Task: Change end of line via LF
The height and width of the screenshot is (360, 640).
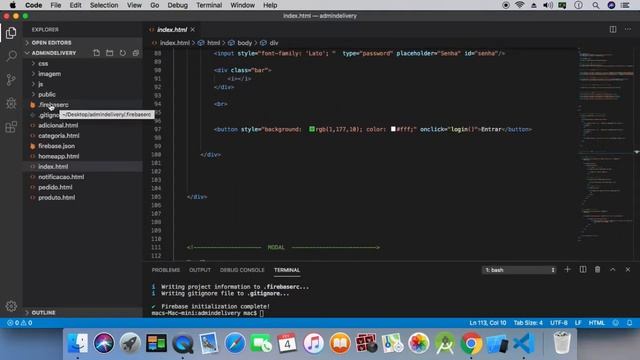Action: click(578, 323)
